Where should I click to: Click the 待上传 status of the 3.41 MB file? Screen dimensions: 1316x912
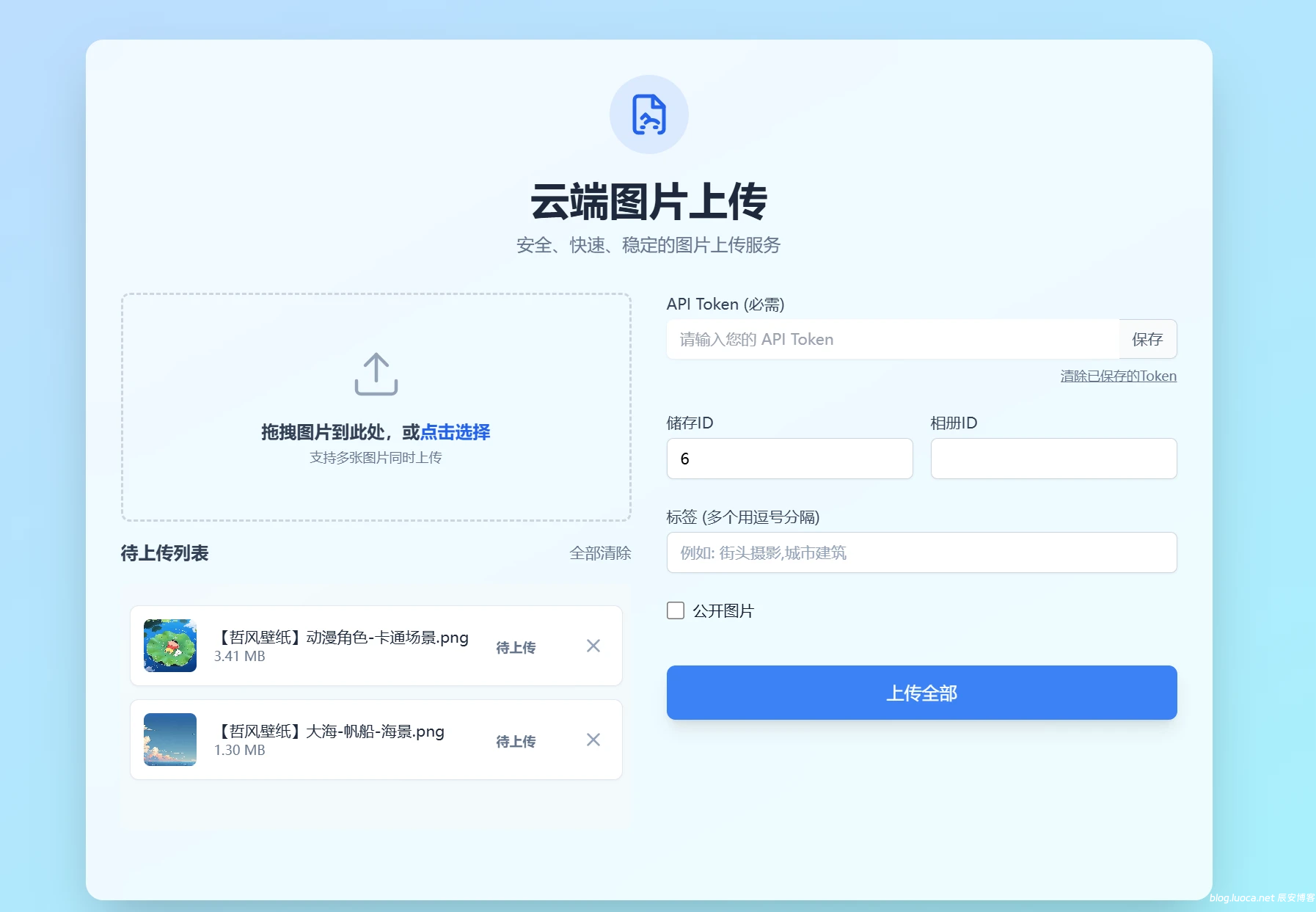tap(516, 647)
